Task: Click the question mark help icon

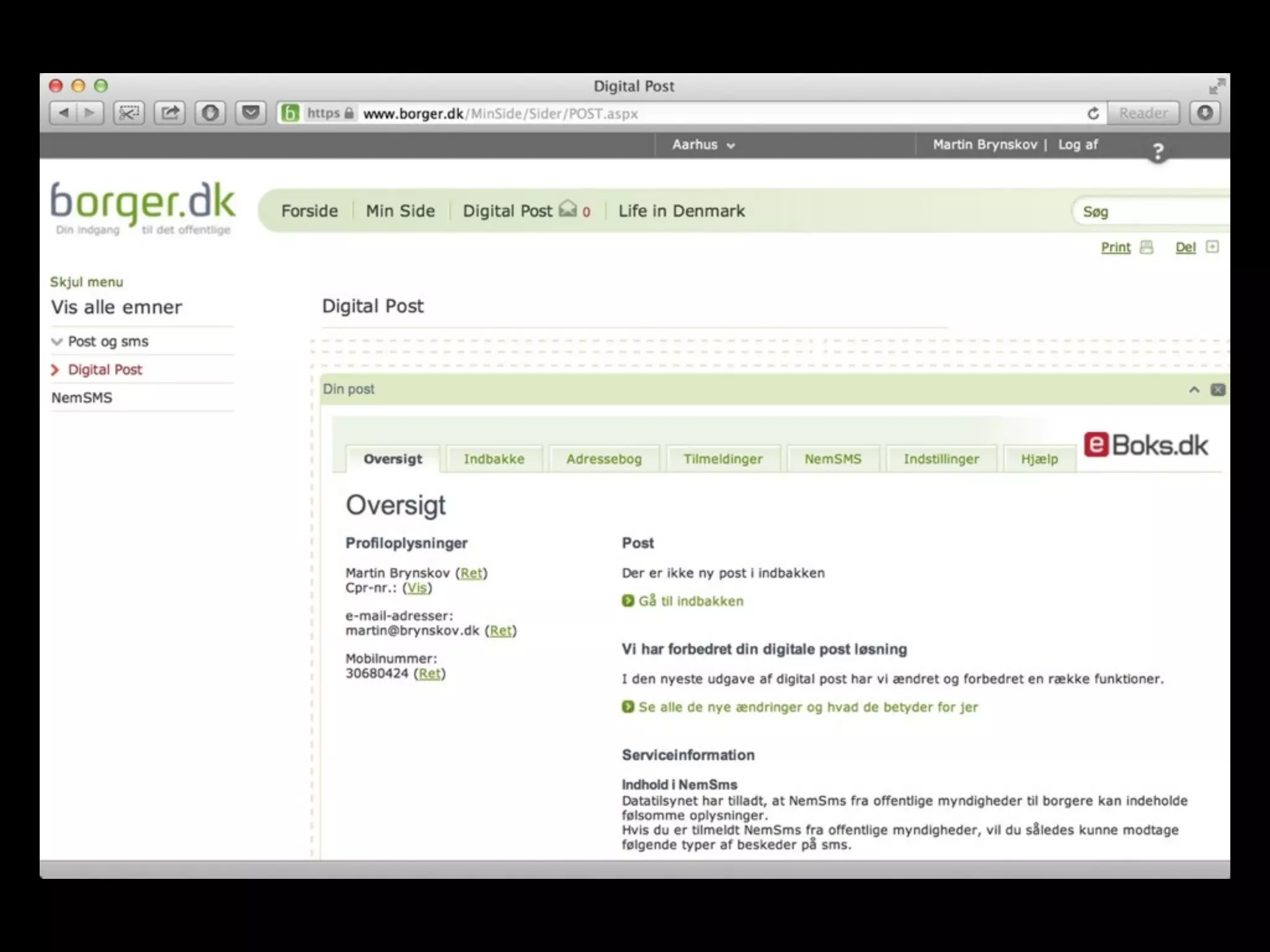Action: pyautogui.click(x=1157, y=151)
